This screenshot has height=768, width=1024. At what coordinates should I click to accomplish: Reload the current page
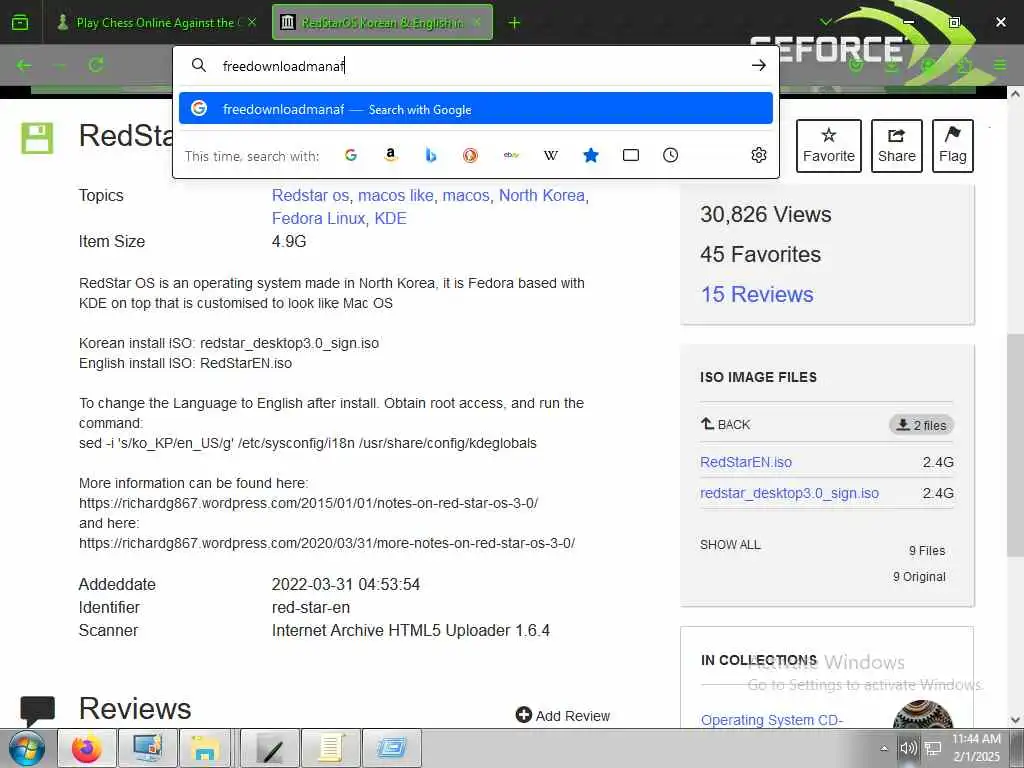(x=96, y=65)
